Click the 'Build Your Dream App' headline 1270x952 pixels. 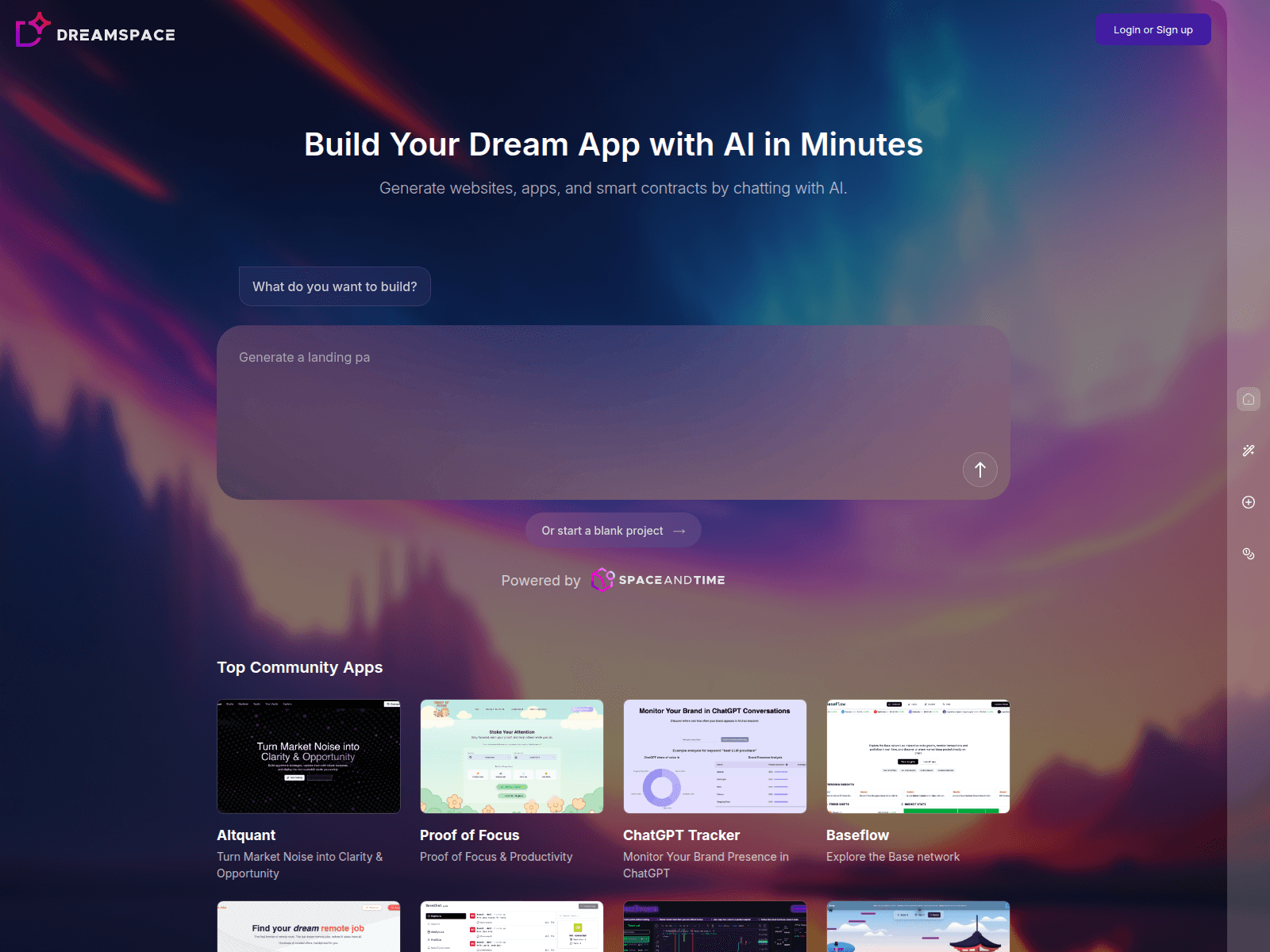tap(614, 144)
